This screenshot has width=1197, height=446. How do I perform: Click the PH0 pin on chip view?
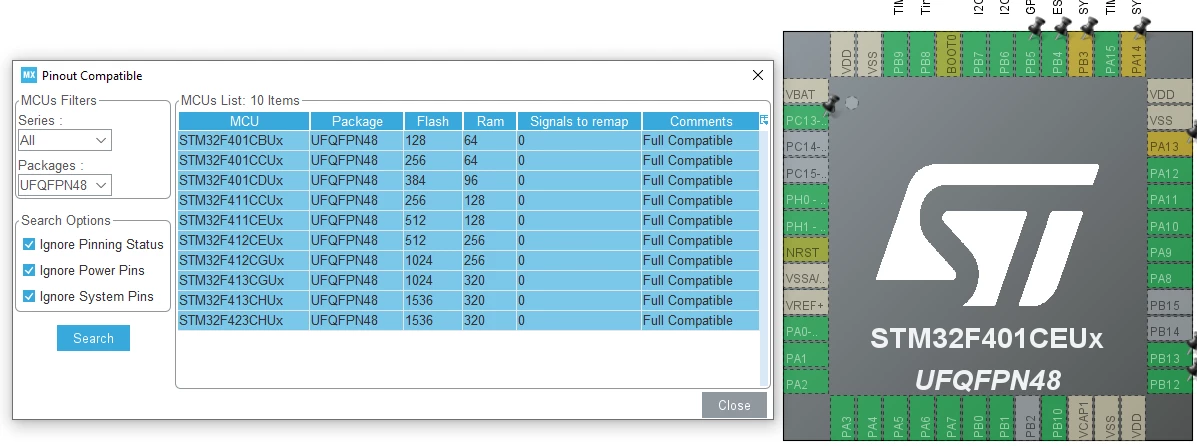coord(805,200)
